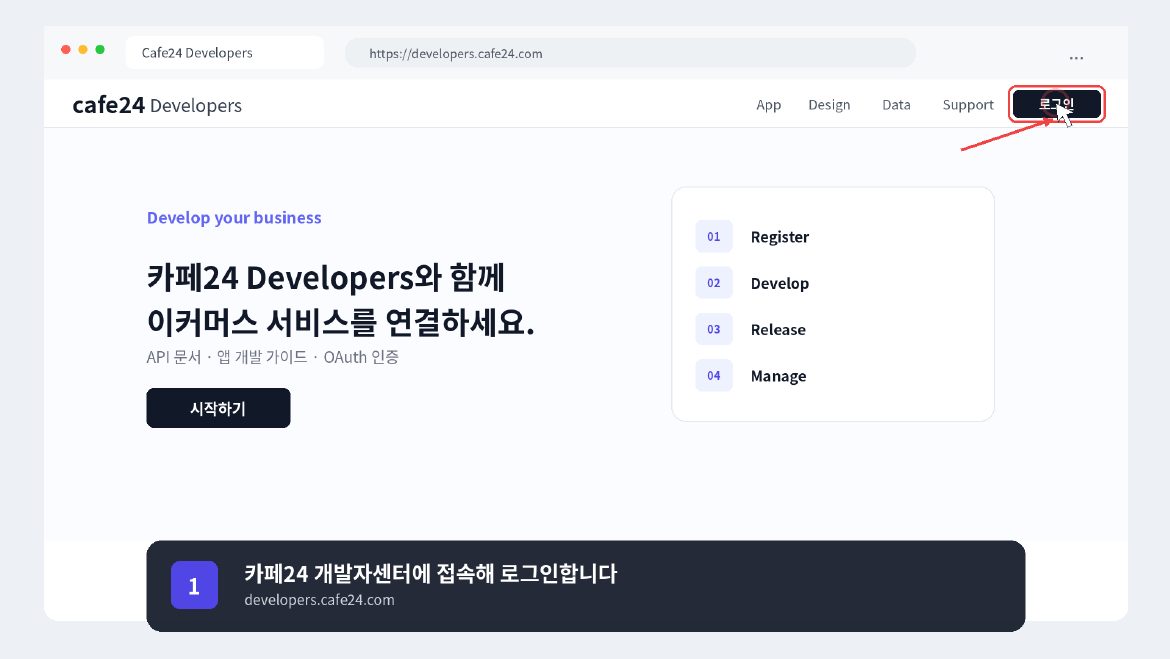The height and width of the screenshot is (659, 1170).
Task: Click the address bar with developers.cafe24.com
Action: tap(630, 53)
